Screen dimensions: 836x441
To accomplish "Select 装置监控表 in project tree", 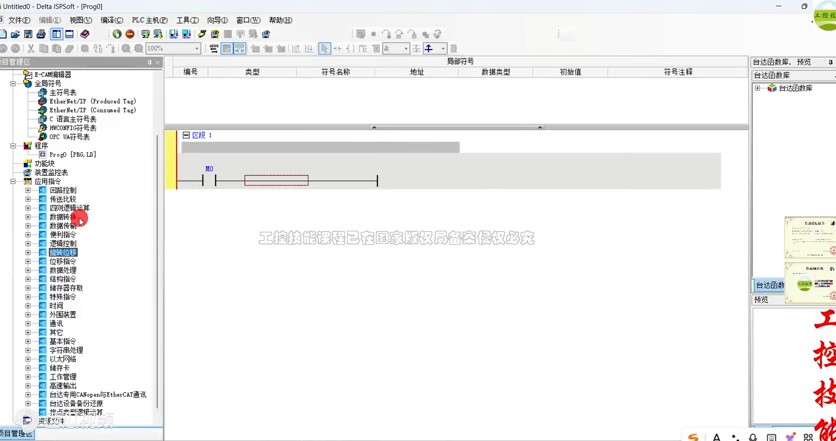I will [x=51, y=172].
